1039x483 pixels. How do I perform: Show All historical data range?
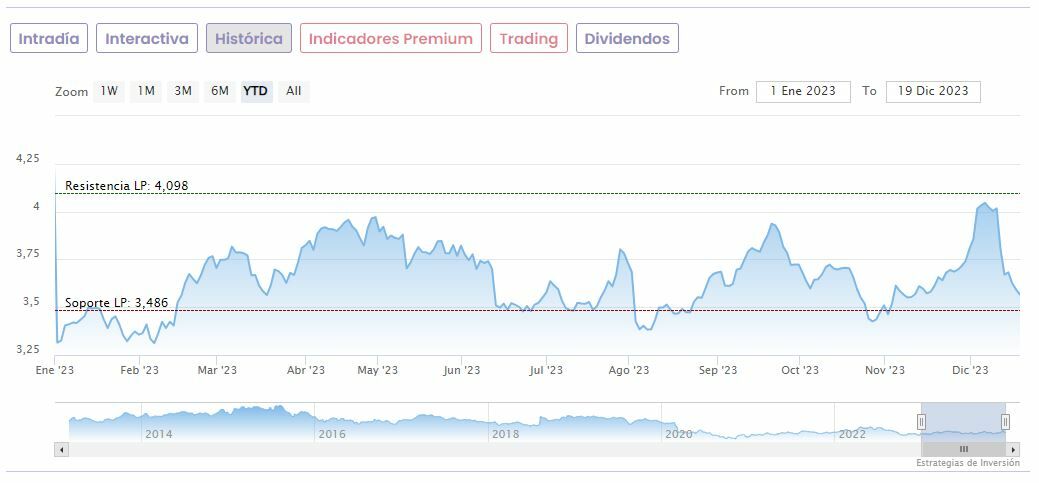(293, 91)
